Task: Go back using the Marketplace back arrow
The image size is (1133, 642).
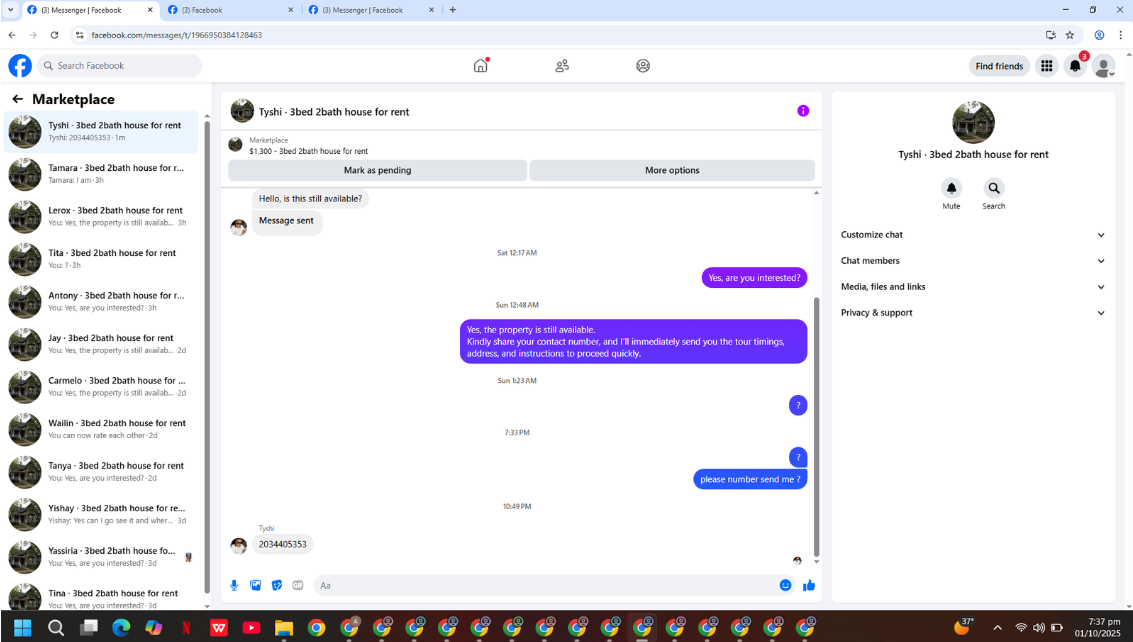Action: 17,99
